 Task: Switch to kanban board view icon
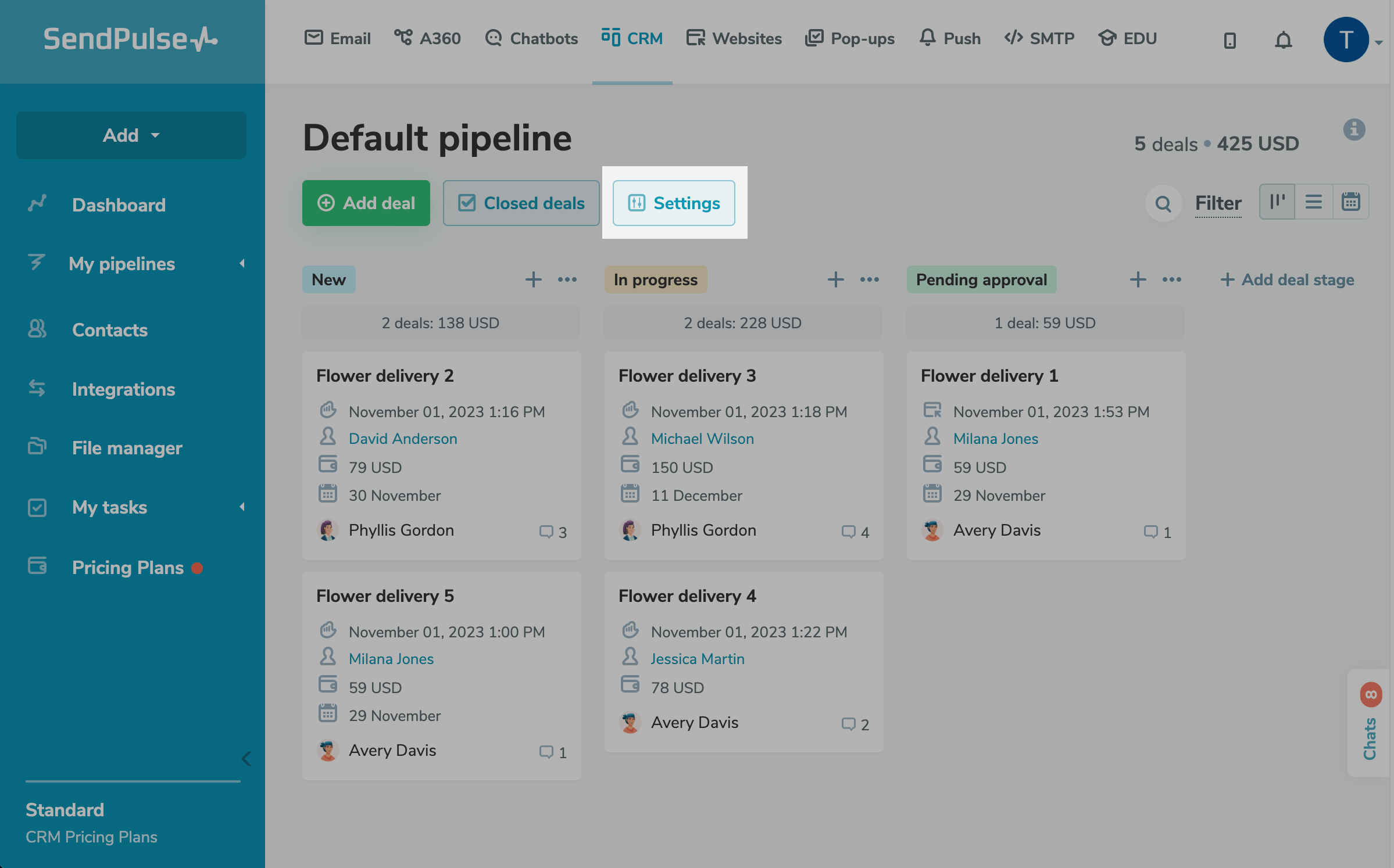click(1277, 202)
